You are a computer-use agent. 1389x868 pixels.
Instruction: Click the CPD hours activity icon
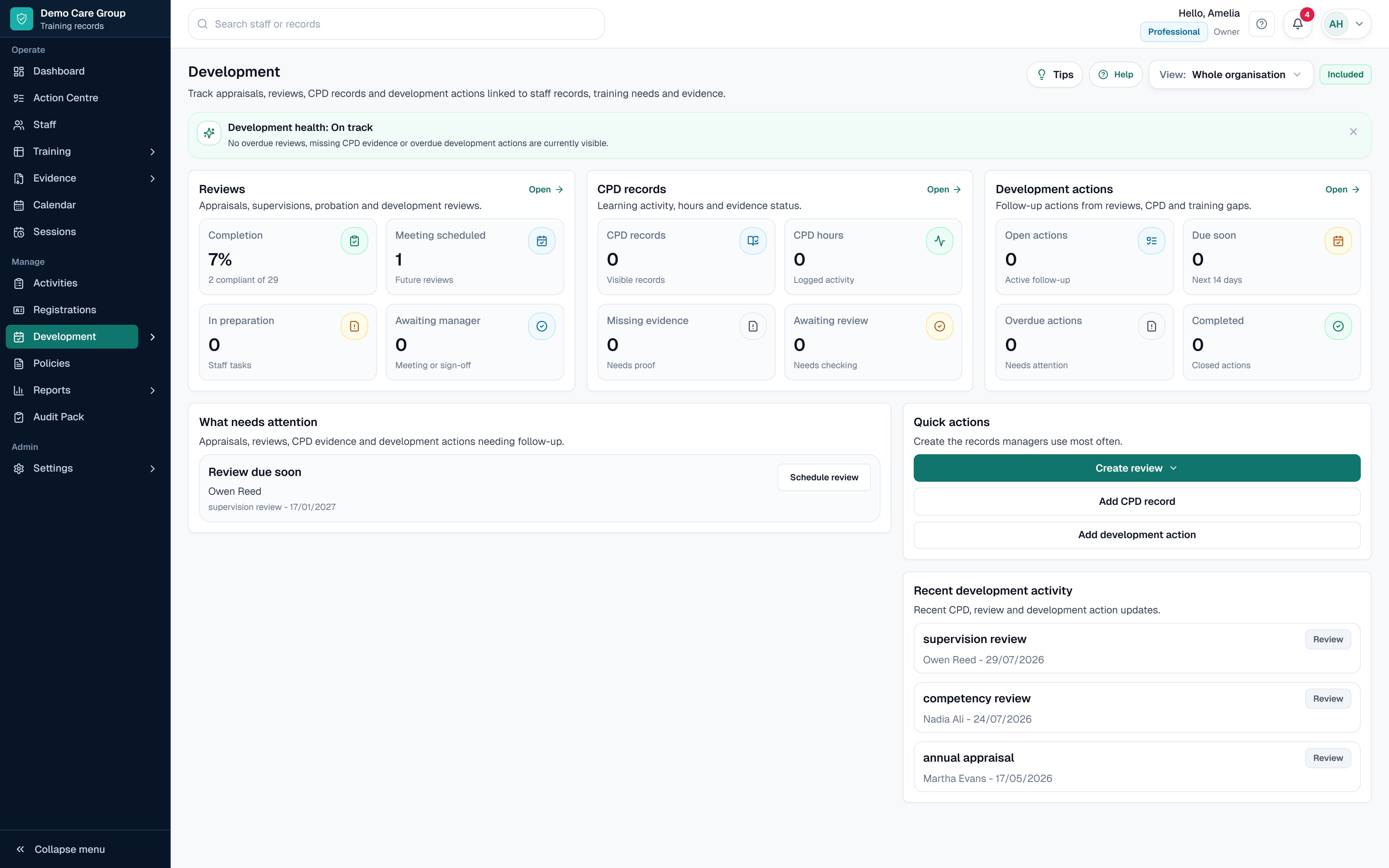pos(940,241)
